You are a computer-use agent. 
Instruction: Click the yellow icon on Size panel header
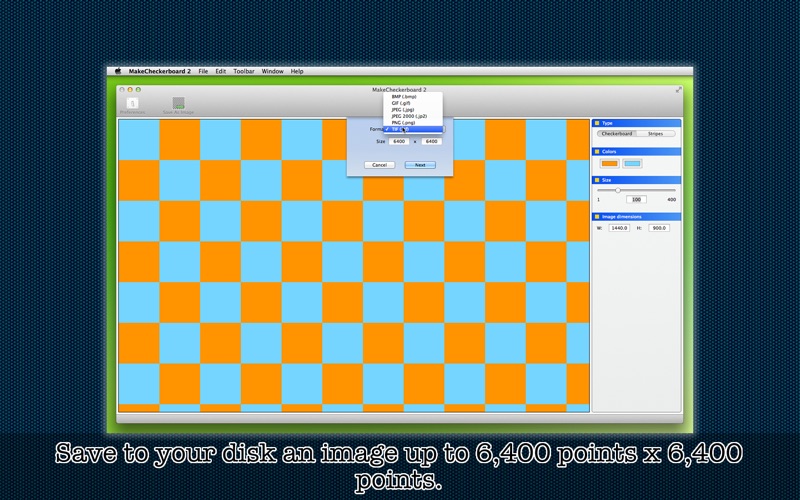(x=596, y=180)
